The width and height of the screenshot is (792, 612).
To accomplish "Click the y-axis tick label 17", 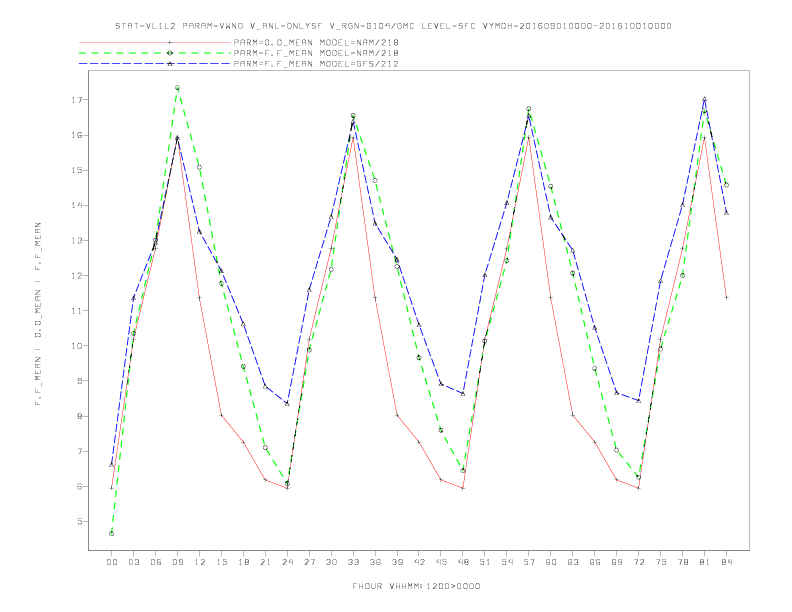I will click(x=76, y=100).
